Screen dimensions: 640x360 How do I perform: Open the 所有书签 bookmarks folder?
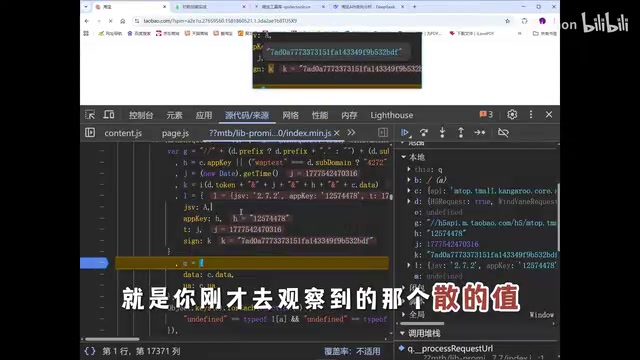pyautogui.click(x=544, y=33)
